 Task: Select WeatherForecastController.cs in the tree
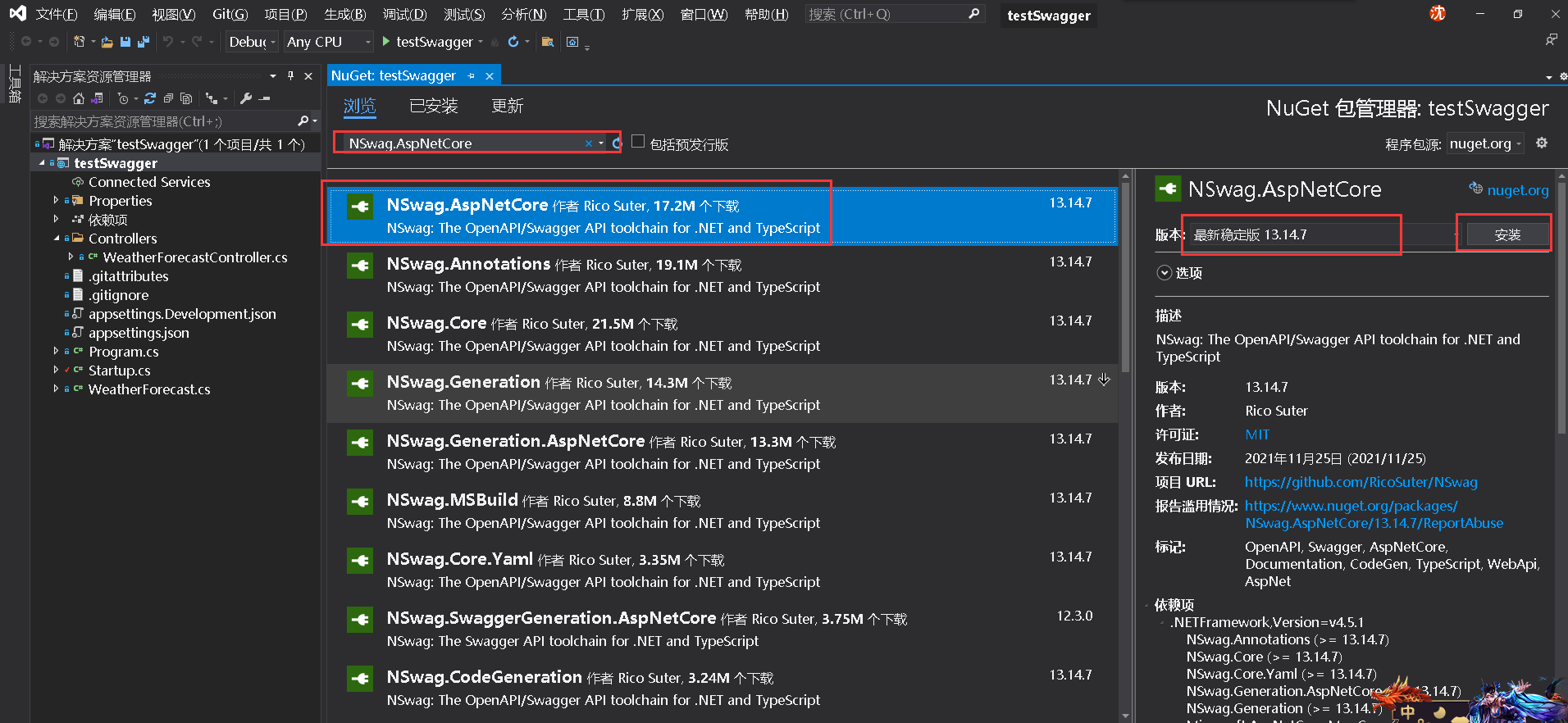tap(195, 257)
